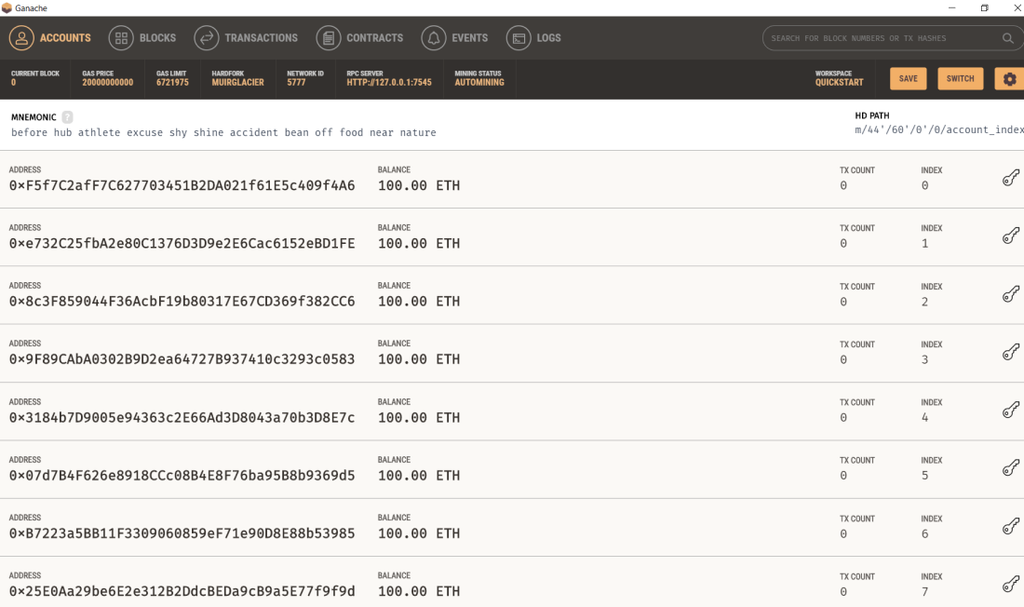
Task: Select address 0x25E0Aa29be6E2e312B2DdcBEDa9cB9a5E77f9f9d
Action: (182, 591)
